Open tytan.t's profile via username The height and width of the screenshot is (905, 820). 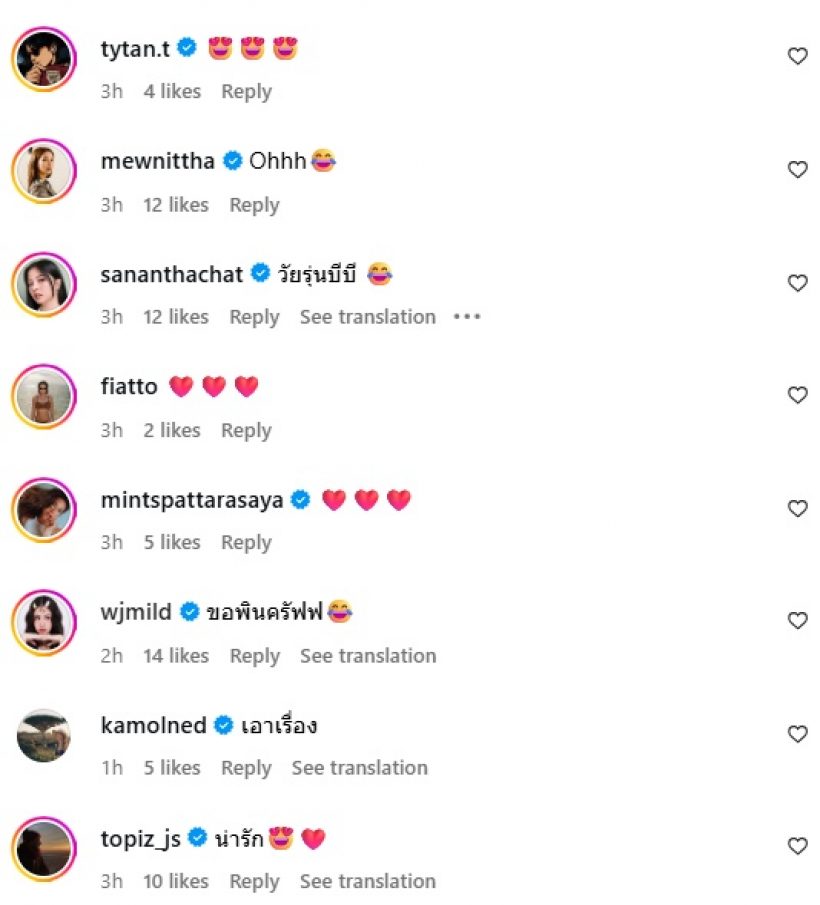[134, 45]
